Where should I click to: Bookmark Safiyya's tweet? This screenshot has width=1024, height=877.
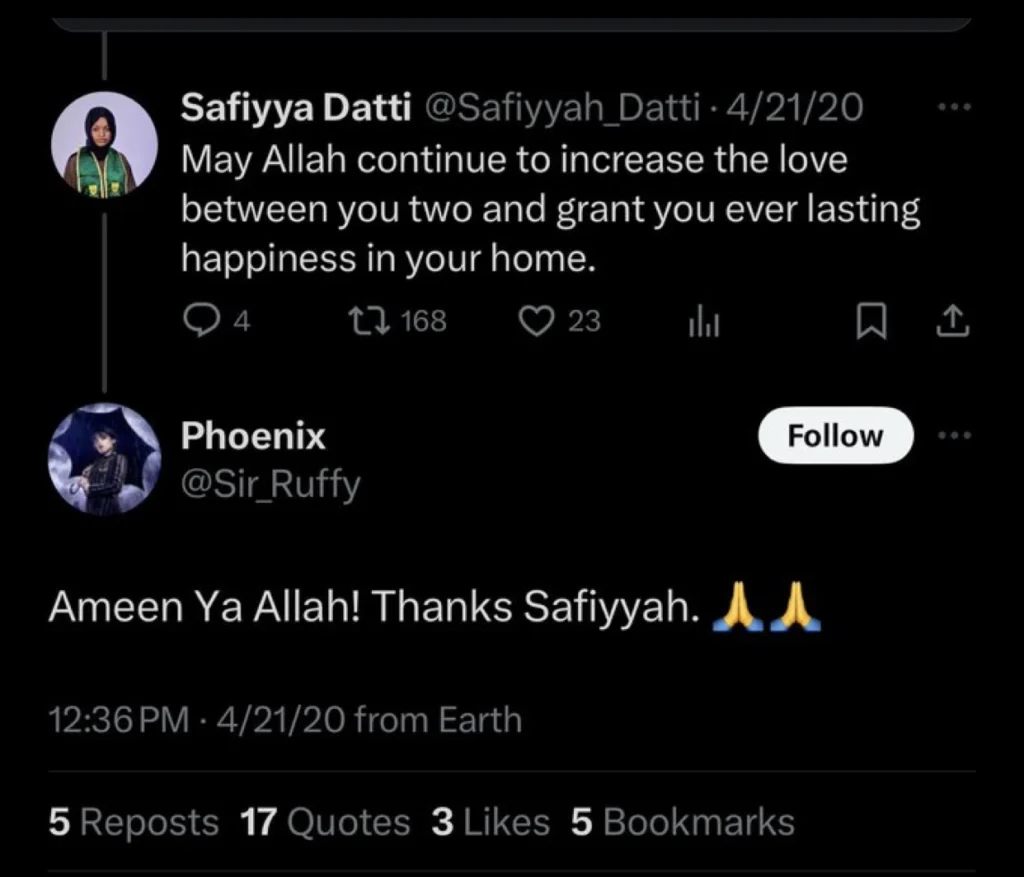click(873, 319)
